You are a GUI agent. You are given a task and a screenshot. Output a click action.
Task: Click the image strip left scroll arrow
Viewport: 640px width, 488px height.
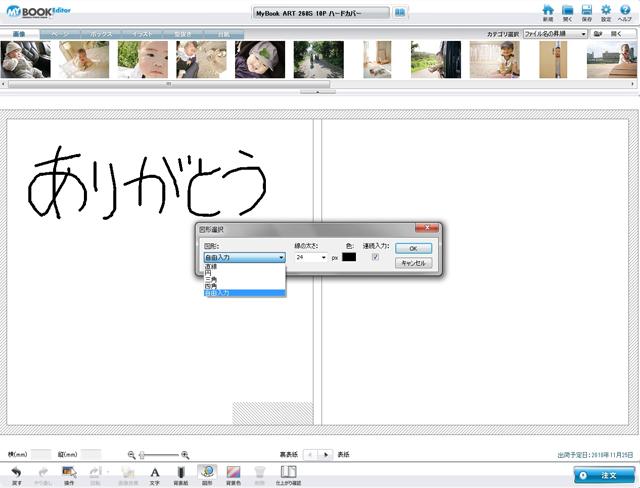coord(3,84)
